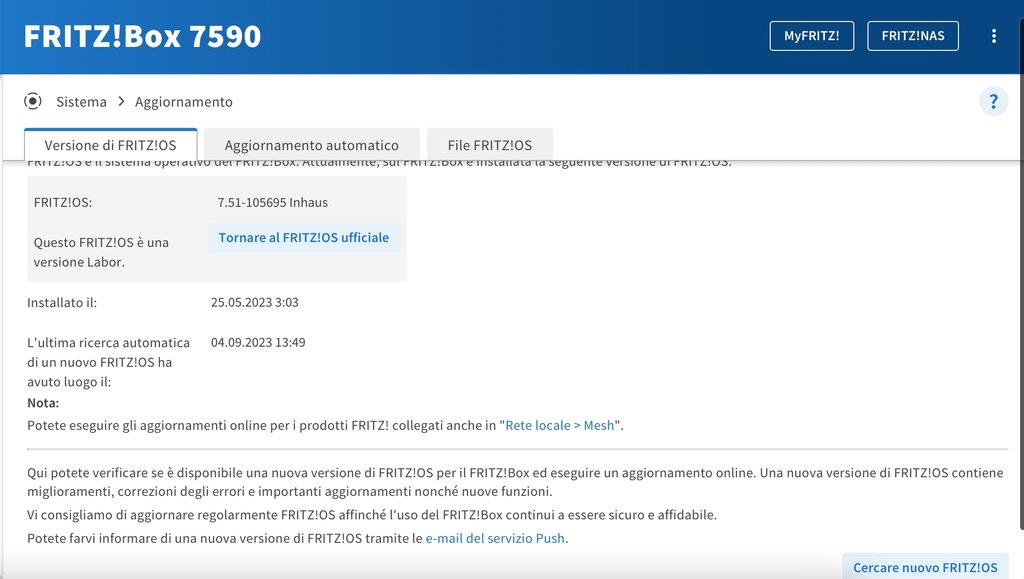1024x579 pixels.
Task: Go to Sistema in breadcrumb
Action: [81, 102]
